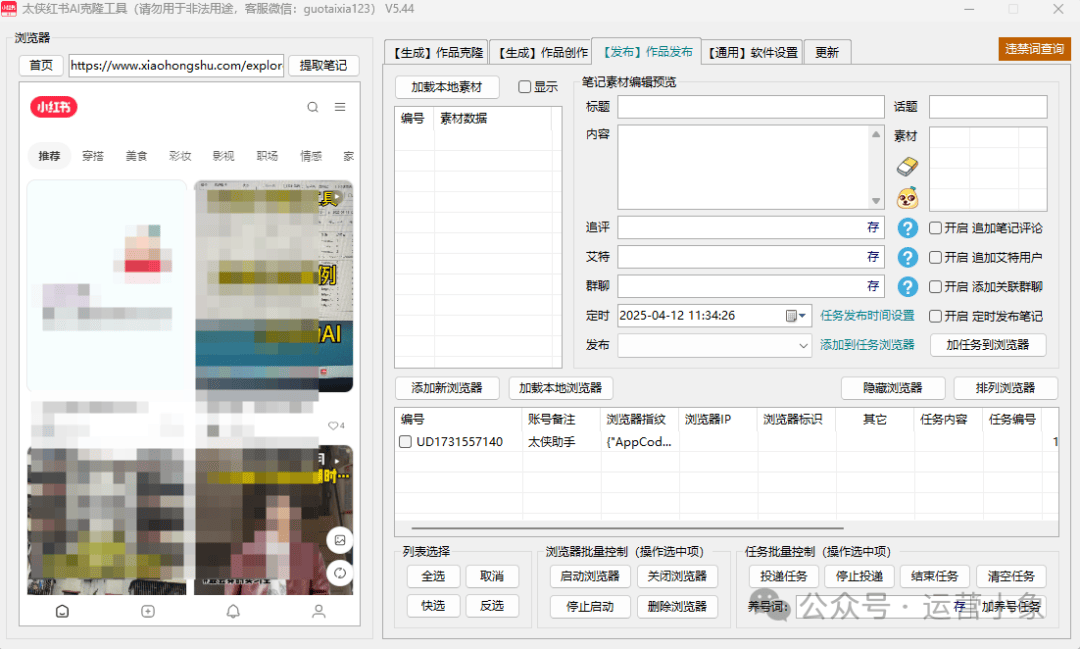Click the 内容 text area

744,167
